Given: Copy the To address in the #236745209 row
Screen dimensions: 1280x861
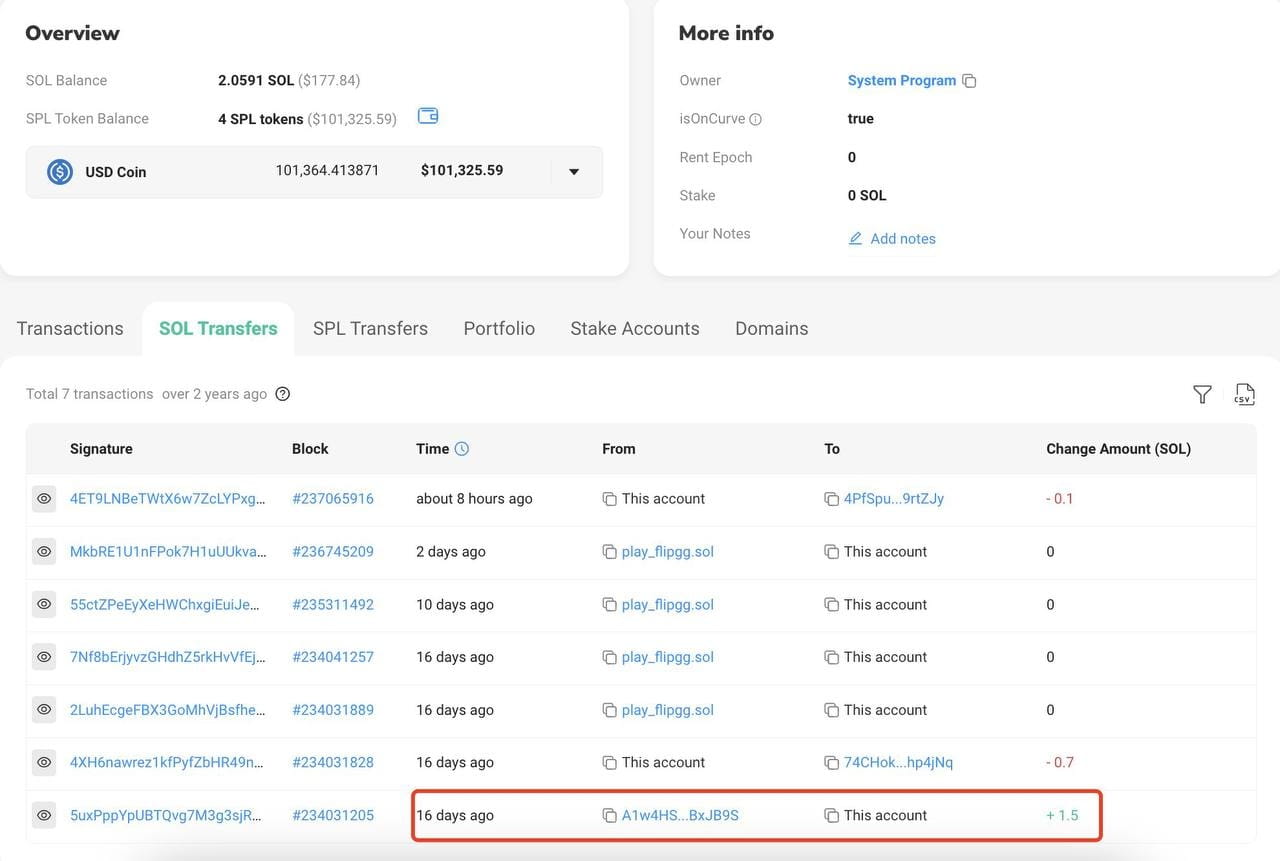Looking at the screenshot, I should pyautogui.click(x=831, y=552).
